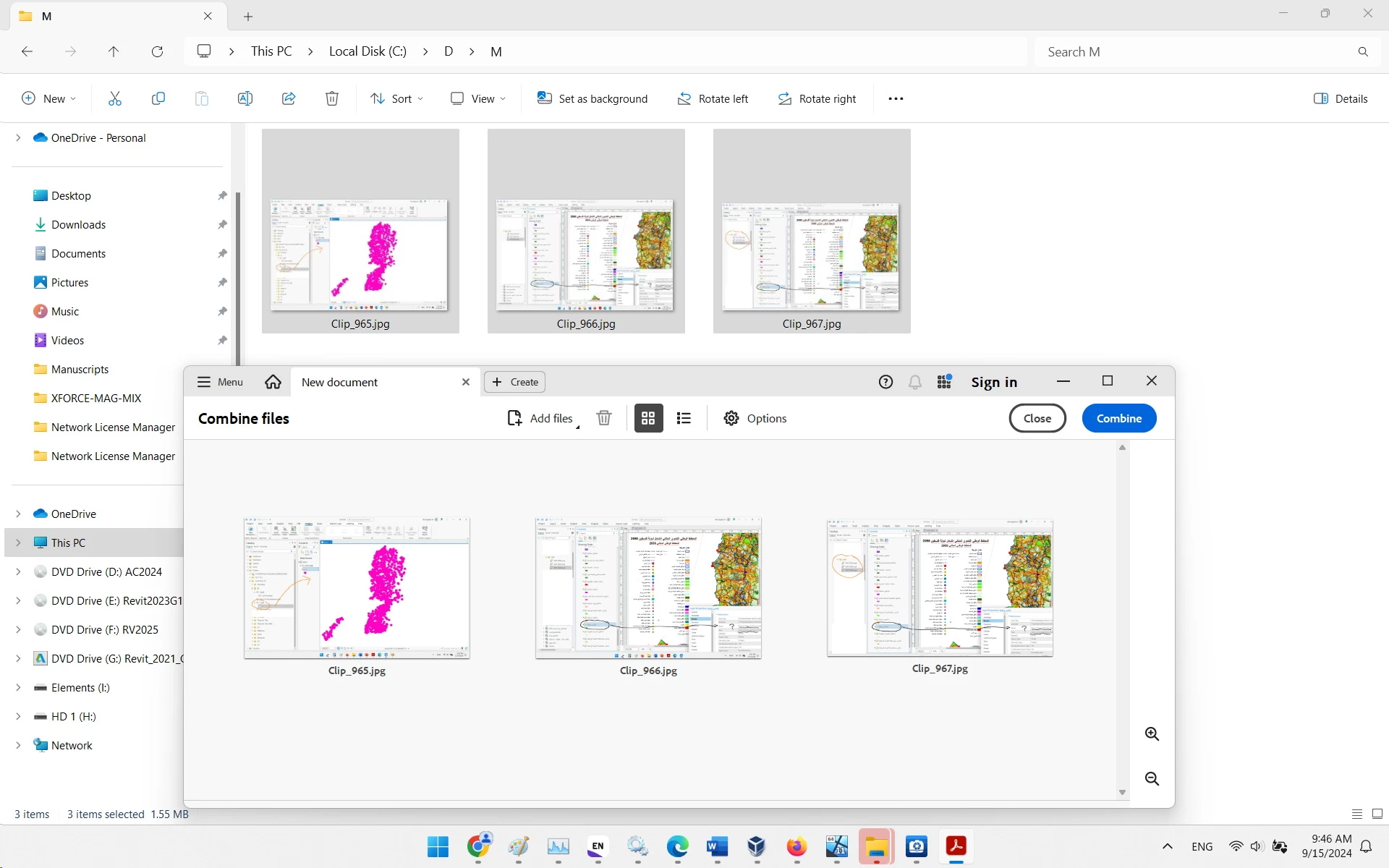Screen dimensions: 1389x868
Task: Zoom out on the combine thumbnails
Action: pyautogui.click(x=1152, y=779)
